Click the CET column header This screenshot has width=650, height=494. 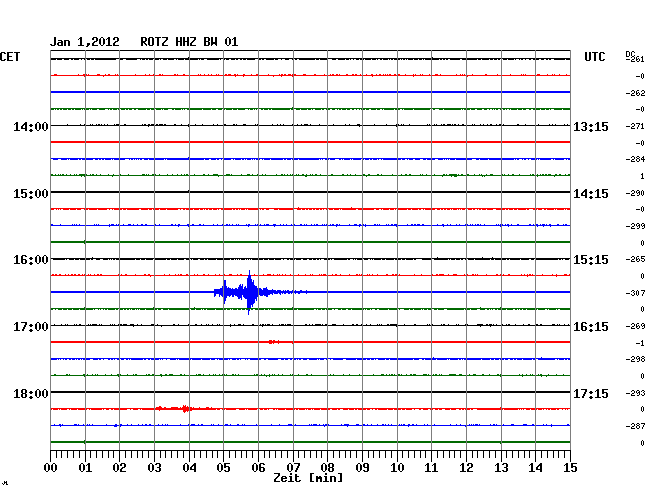pyautogui.click(x=10, y=56)
